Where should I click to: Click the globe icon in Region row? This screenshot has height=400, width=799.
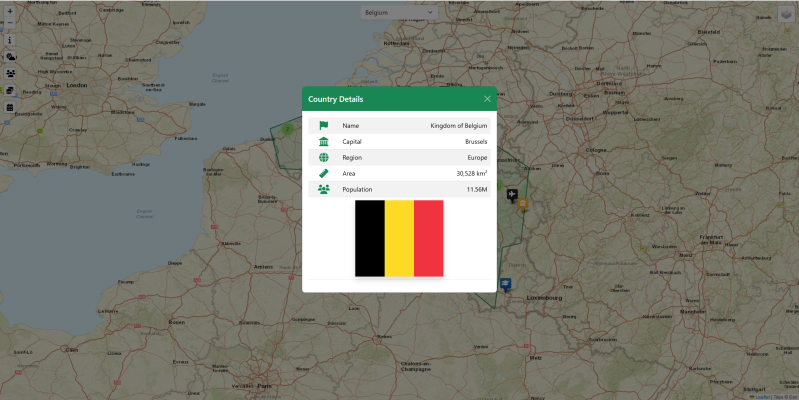323,158
